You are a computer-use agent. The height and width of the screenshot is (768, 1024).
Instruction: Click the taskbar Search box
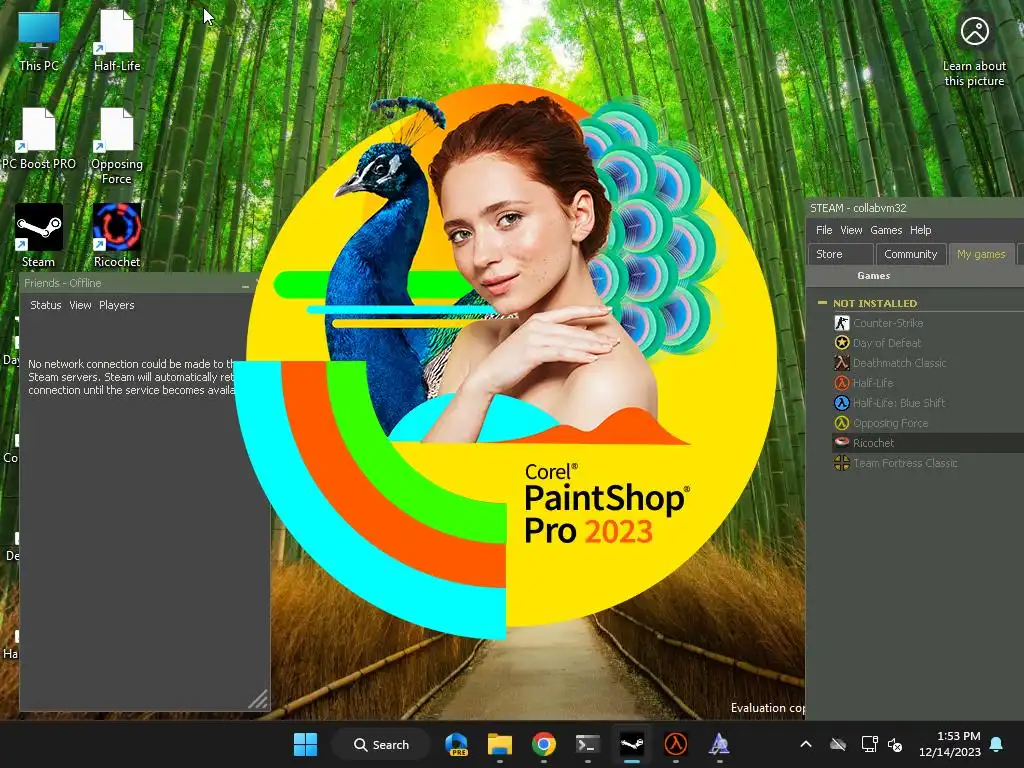coord(381,744)
